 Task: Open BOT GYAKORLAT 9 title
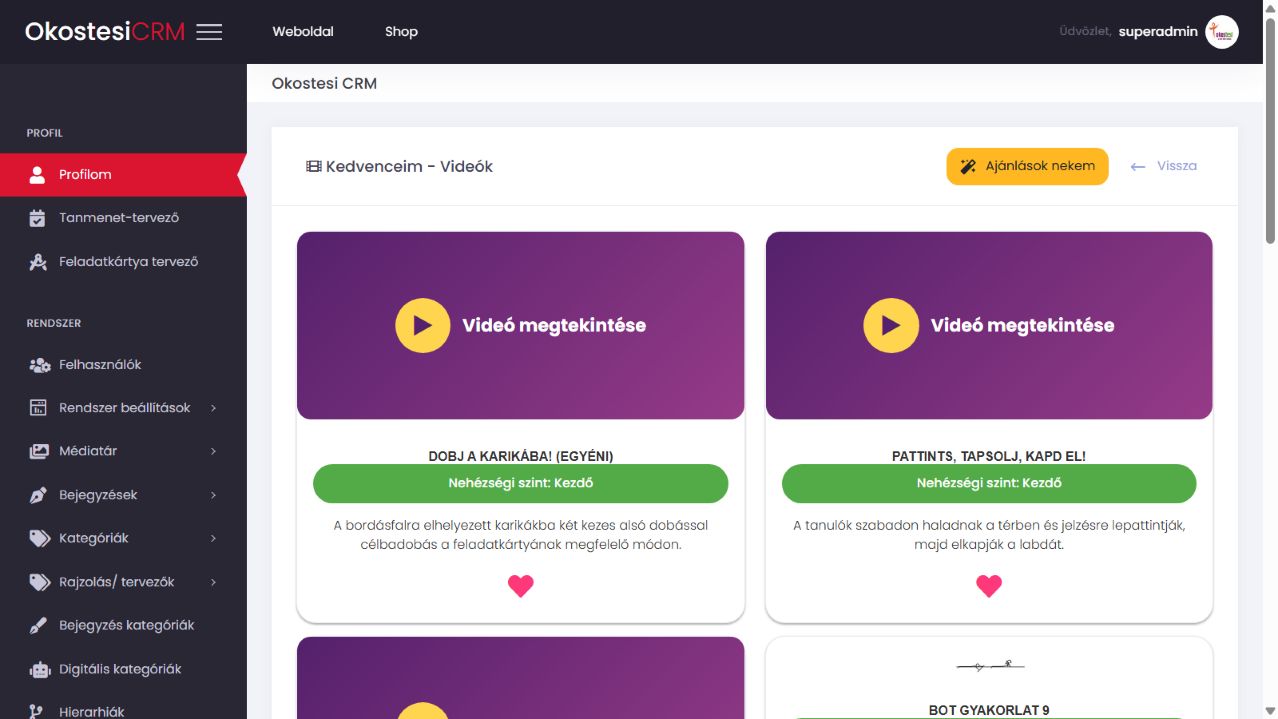pos(988,710)
